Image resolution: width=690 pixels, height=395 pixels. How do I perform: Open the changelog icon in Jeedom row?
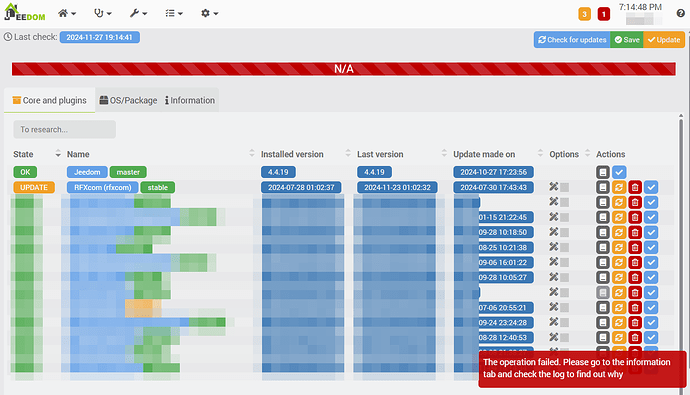[x=603, y=172]
